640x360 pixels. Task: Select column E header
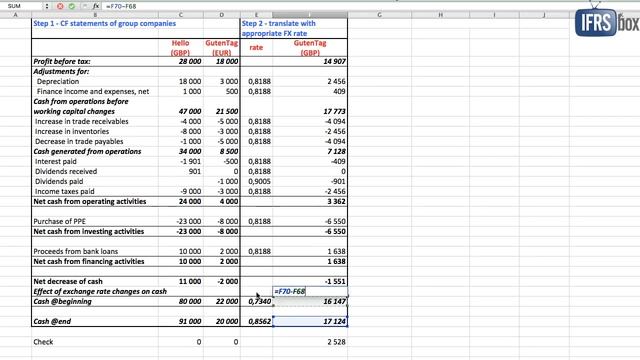256,15
